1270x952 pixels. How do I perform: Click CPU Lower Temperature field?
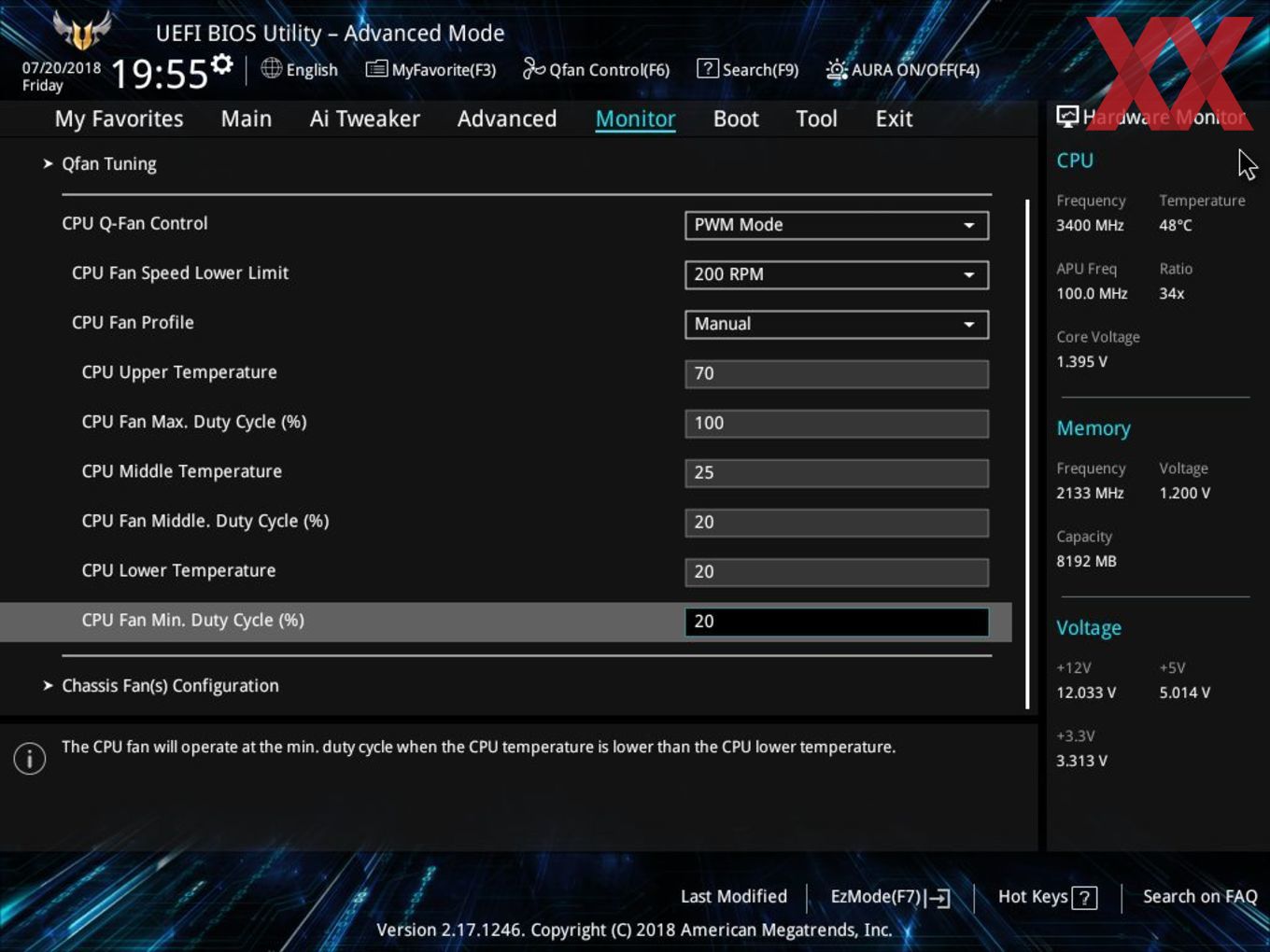(x=837, y=571)
